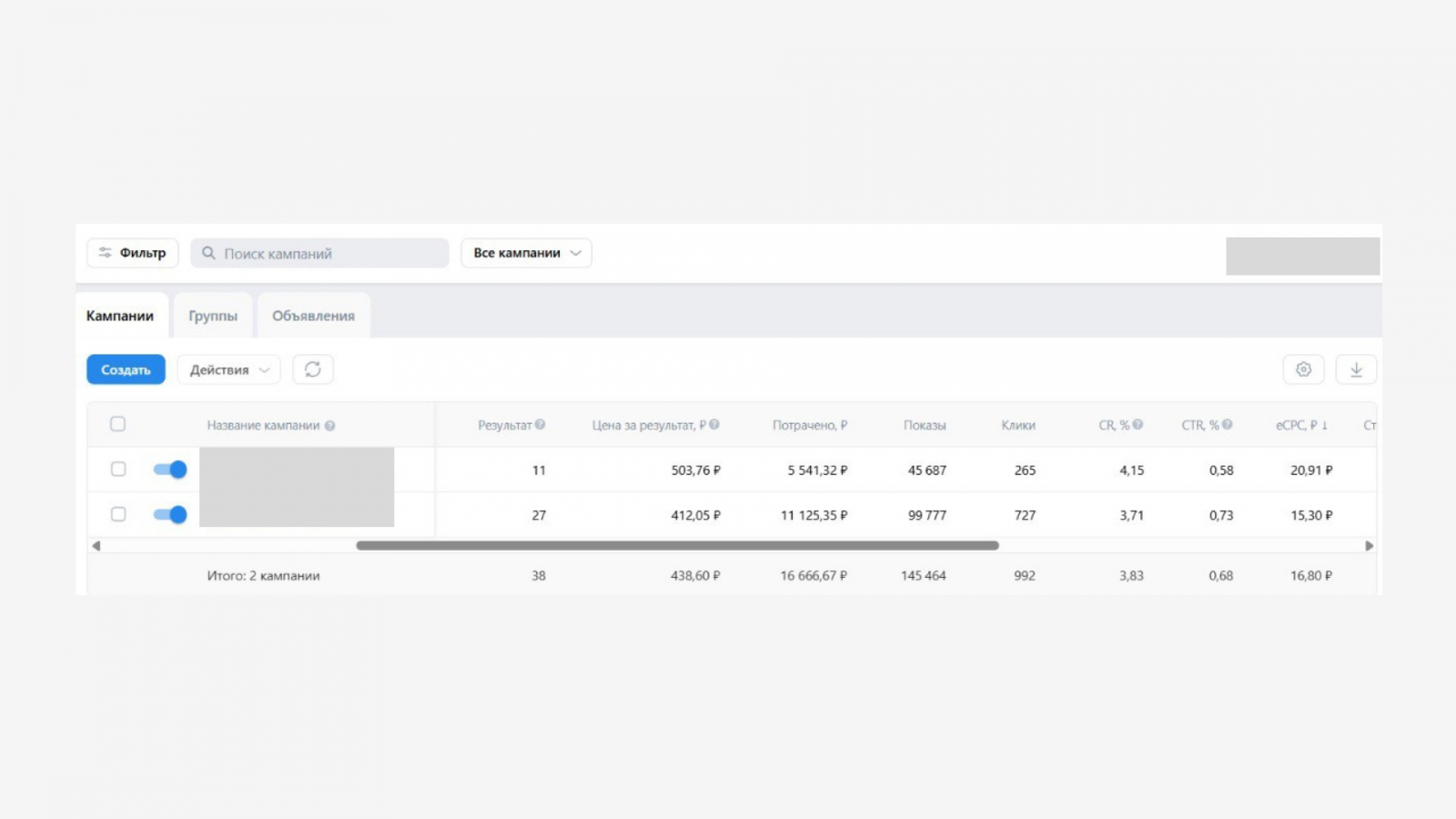Sort by Клики column header
Viewport: 1456px width, 819px height.
[1018, 425]
